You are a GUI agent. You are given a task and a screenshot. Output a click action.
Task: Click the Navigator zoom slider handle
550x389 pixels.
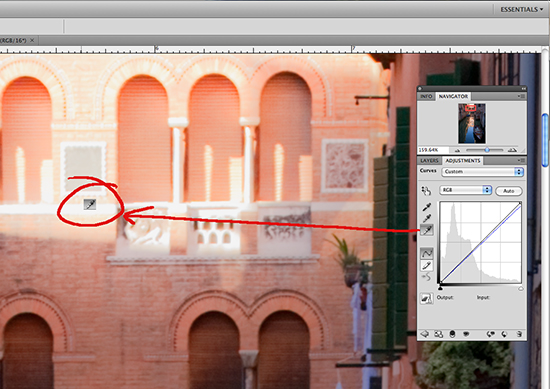(x=487, y=150)
